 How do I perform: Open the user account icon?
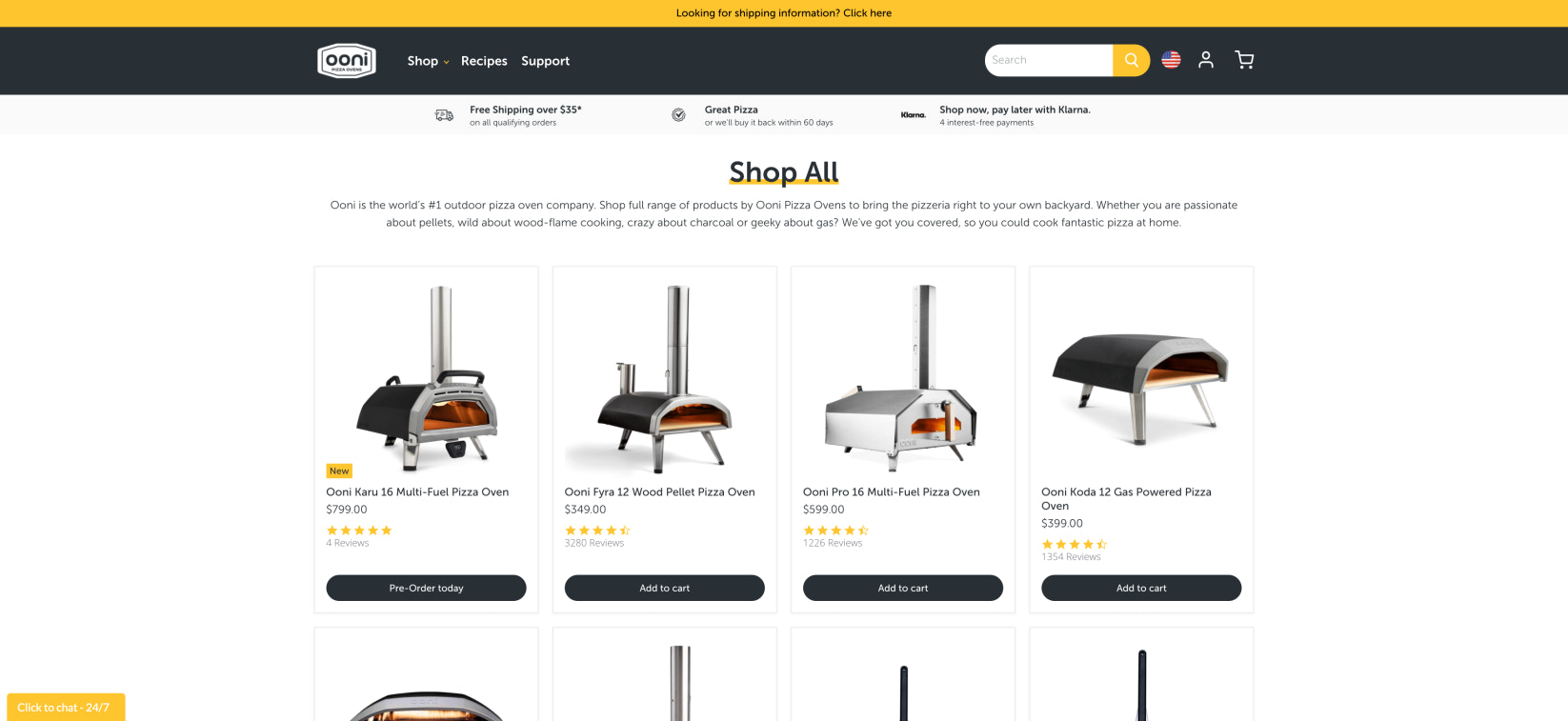pyautogui.click(x=1206, y=60)
